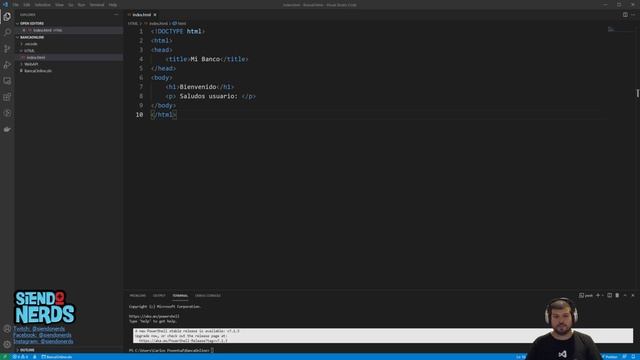Close the terminal panel
640x360 pixels.
(633, 295)
